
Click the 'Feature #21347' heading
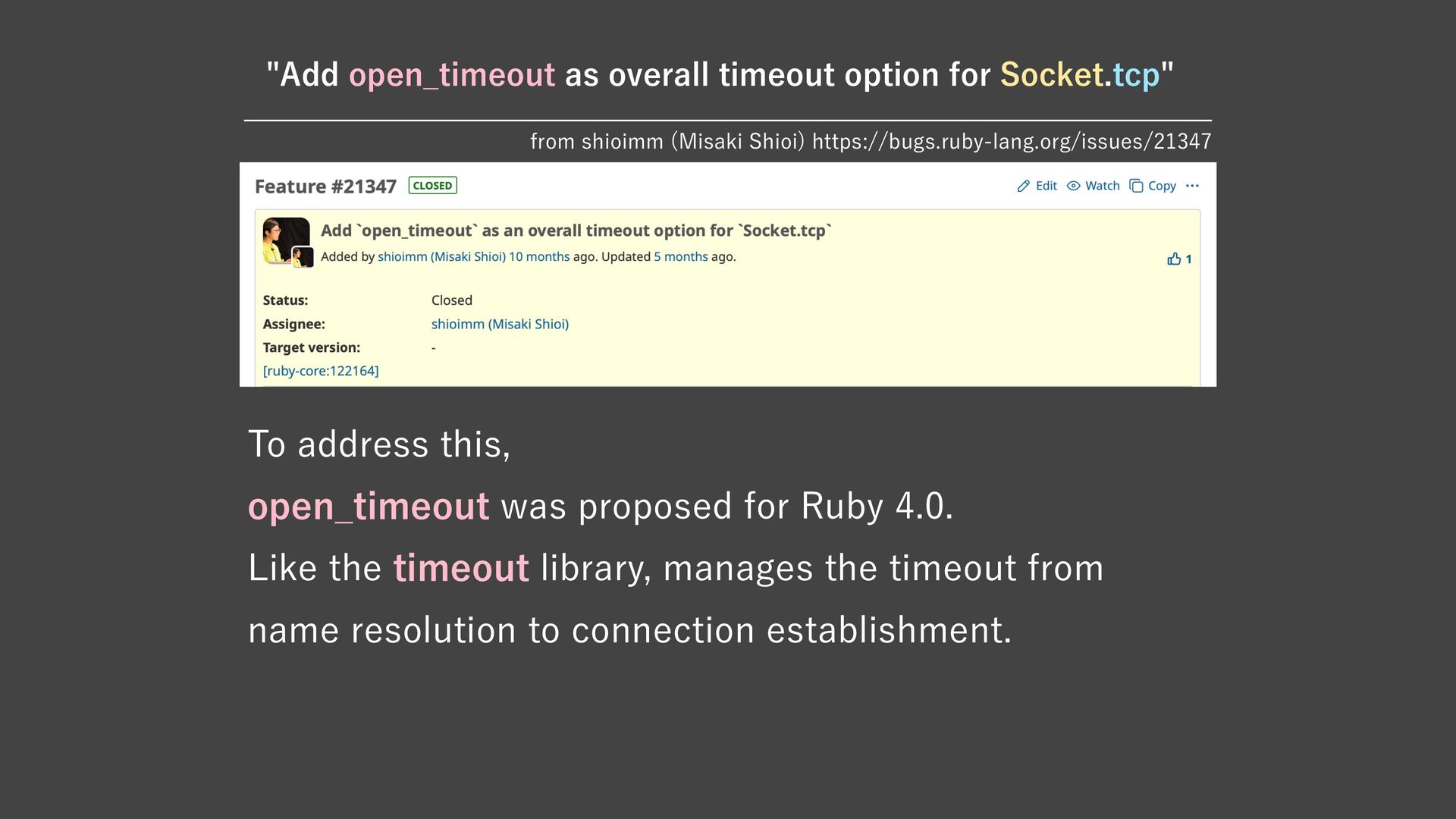[325, 187]
